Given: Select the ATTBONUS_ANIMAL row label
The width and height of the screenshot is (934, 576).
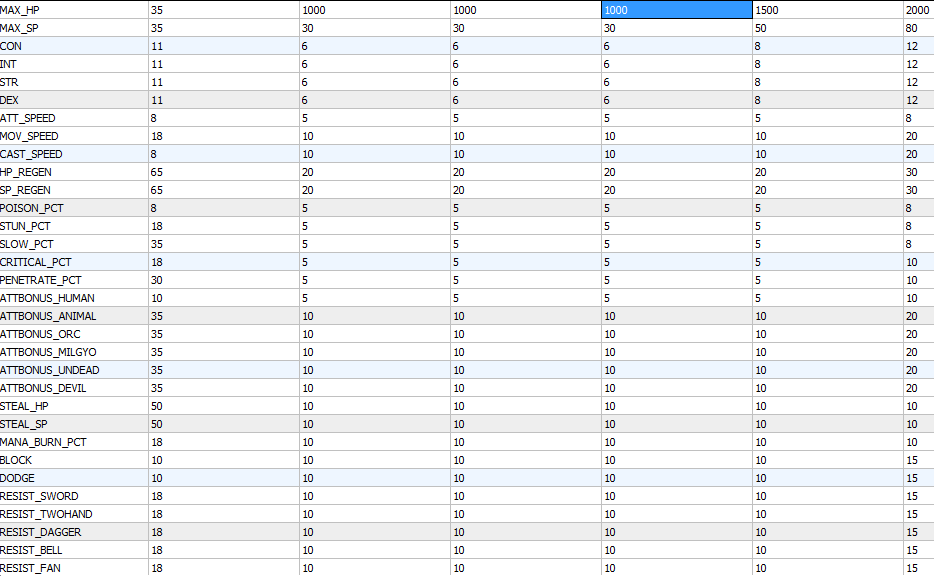Looking at the screenshot, I should [48, 316].
